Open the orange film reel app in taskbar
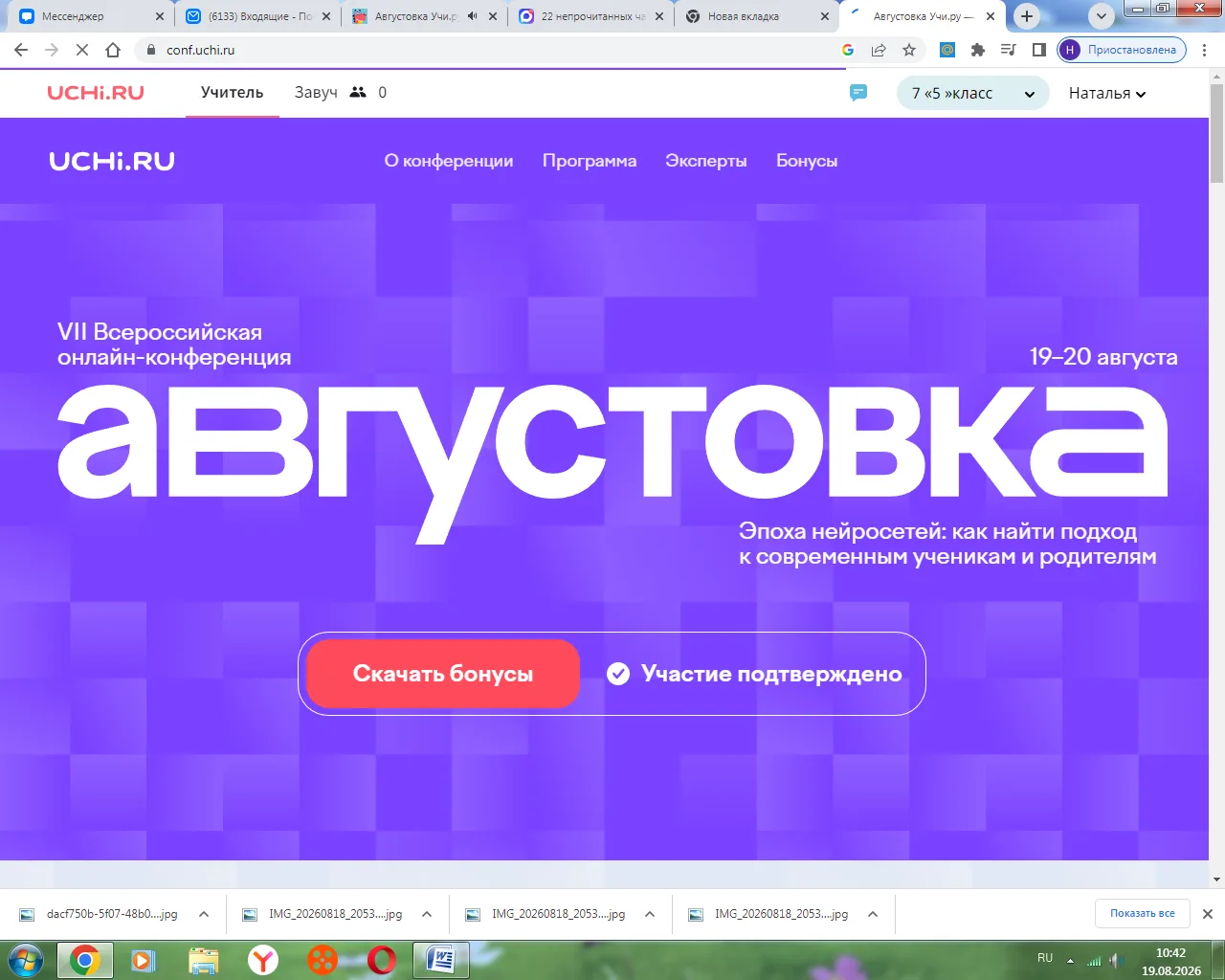The height and width of the screenshot is (980, 1225). (323, 960)
